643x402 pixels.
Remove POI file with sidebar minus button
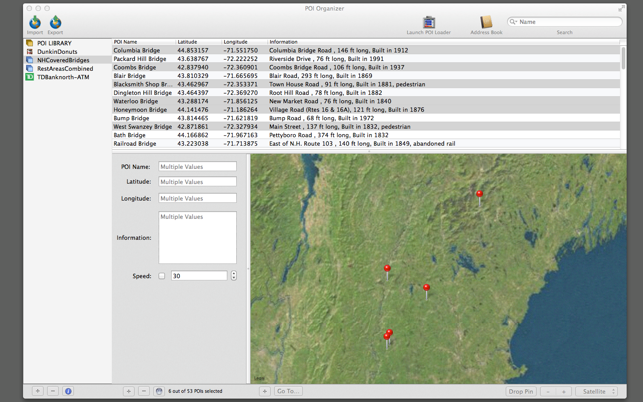click(52, 391)
